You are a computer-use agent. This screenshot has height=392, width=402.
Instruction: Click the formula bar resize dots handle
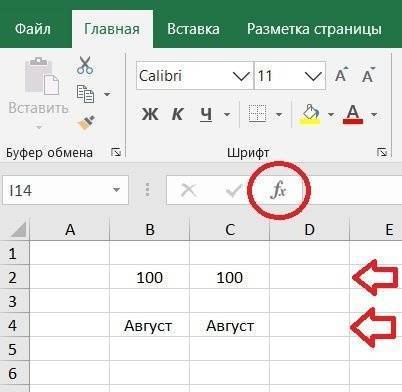(148, 190)
